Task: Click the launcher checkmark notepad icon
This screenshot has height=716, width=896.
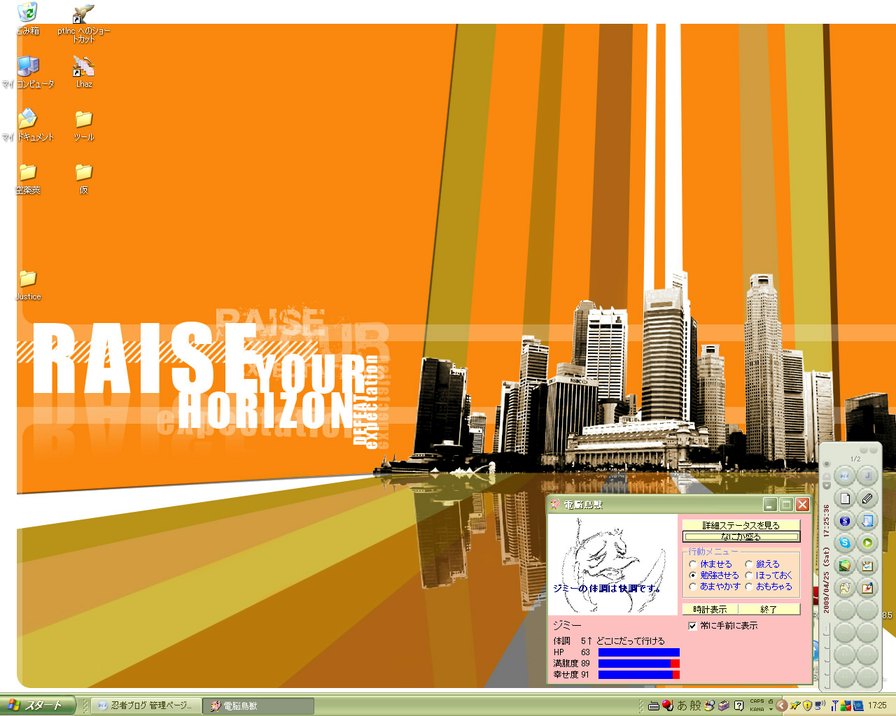Action: click(867, 566)
